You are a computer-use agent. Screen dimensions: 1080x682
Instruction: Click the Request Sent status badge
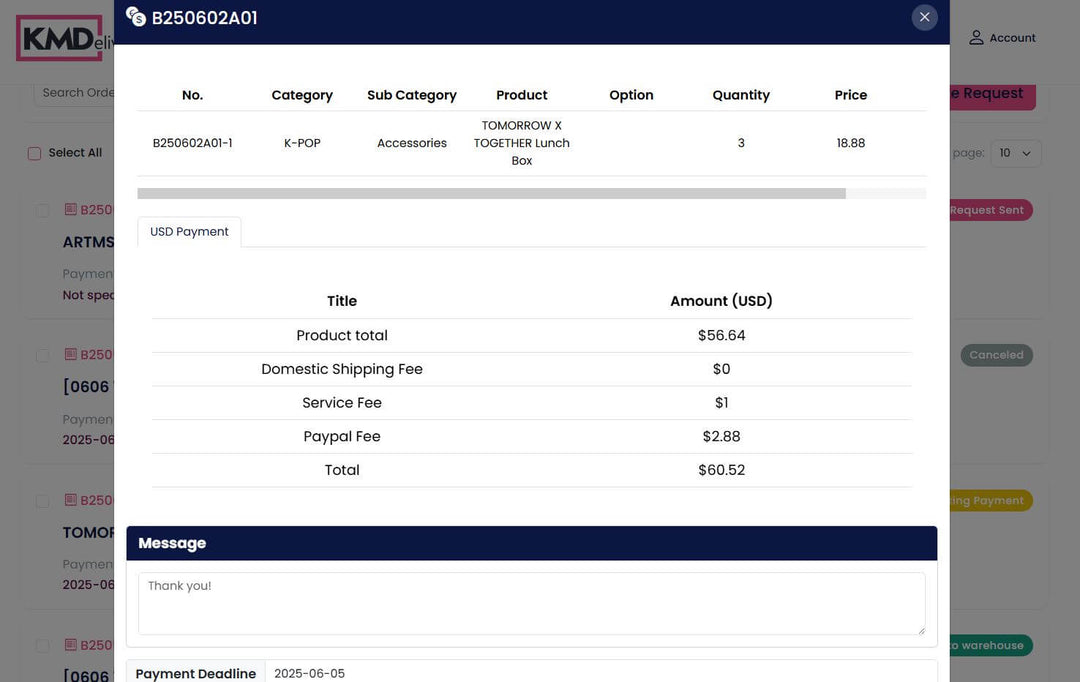click(991, 210)
